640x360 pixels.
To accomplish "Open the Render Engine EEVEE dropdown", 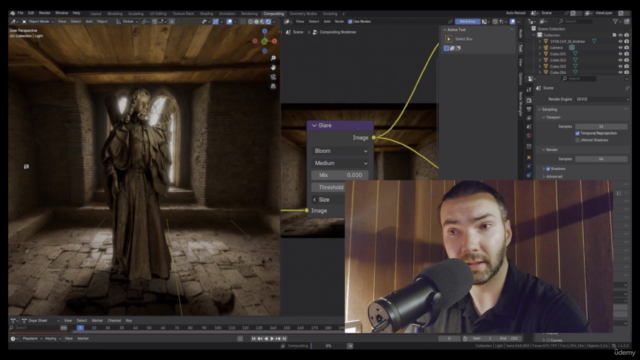I will (x=602, y=99).
